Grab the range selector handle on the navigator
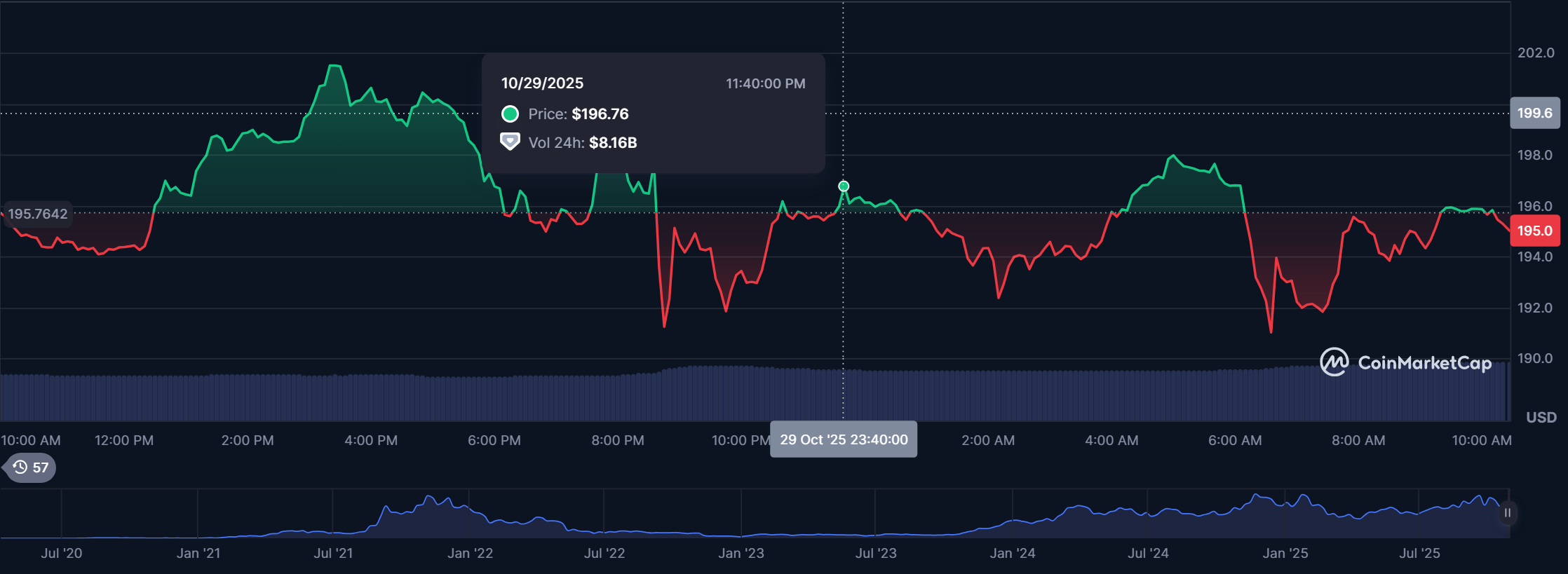 pos(1507,513)
